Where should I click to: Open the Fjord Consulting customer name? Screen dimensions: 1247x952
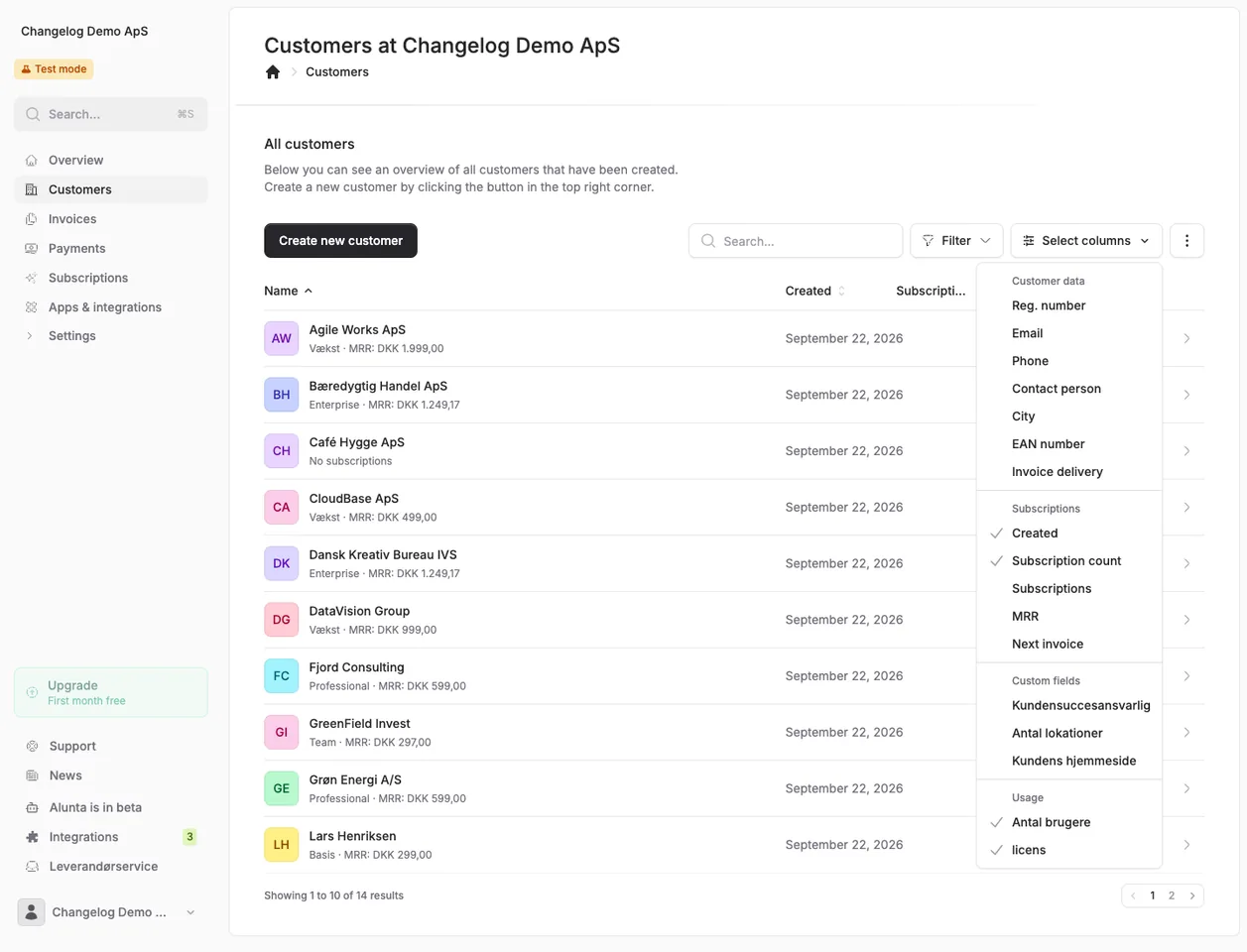(x=356, y=667)
